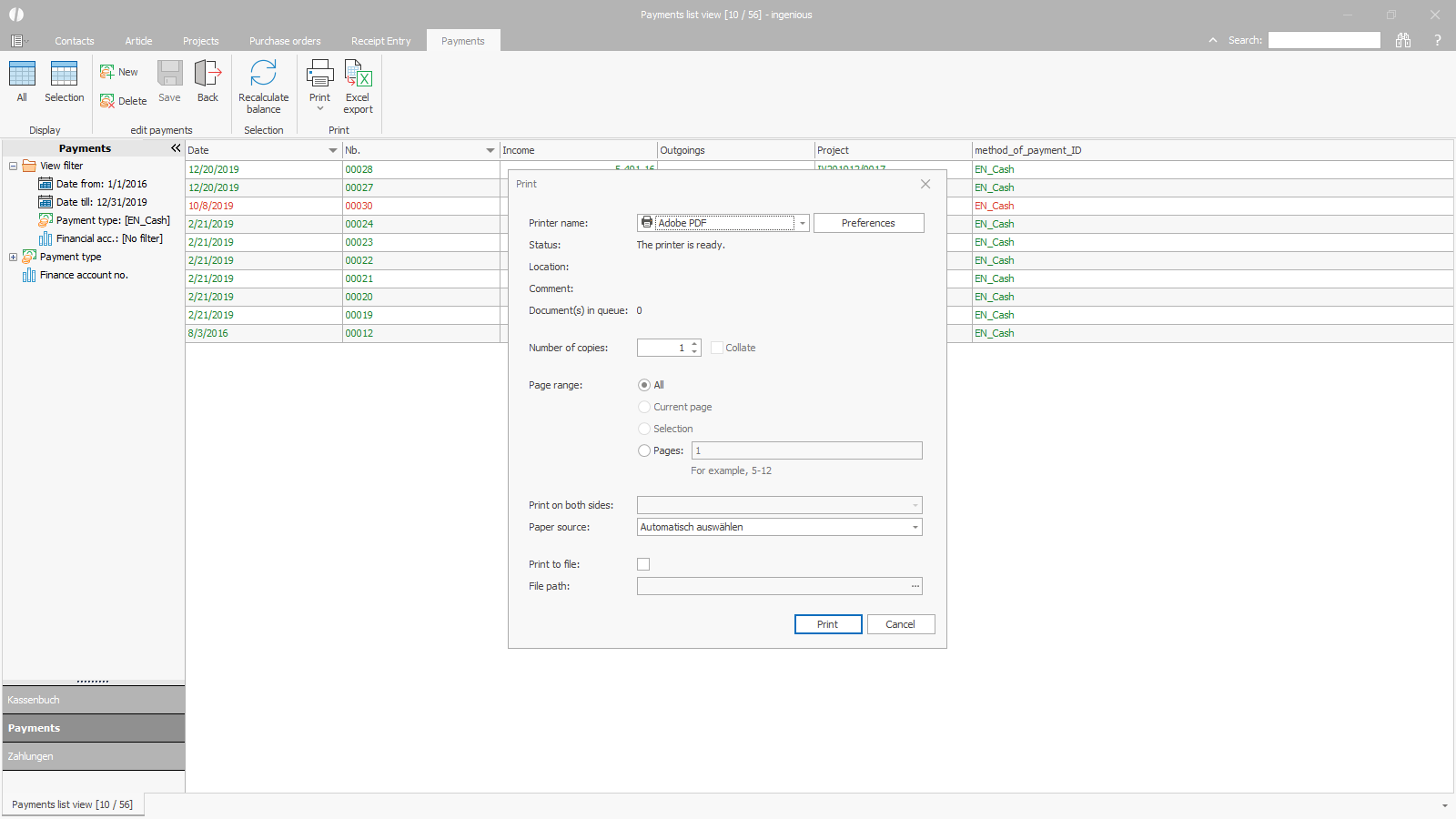This screenshot has width=1456, height=819.
Task: Click the Preferences button
Action: click(x=868, y=223)
